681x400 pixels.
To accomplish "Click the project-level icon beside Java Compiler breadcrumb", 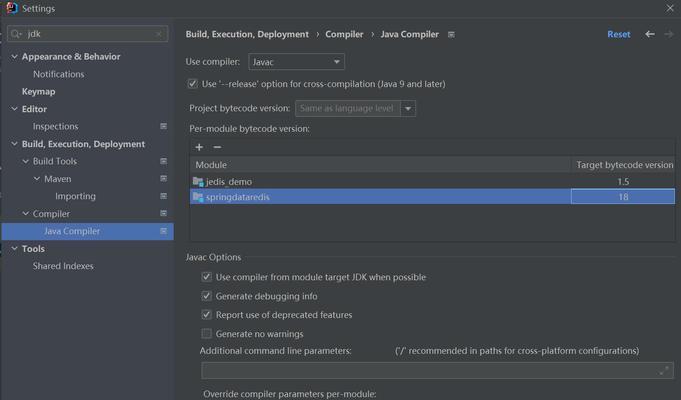I will (x=451, y=34).
